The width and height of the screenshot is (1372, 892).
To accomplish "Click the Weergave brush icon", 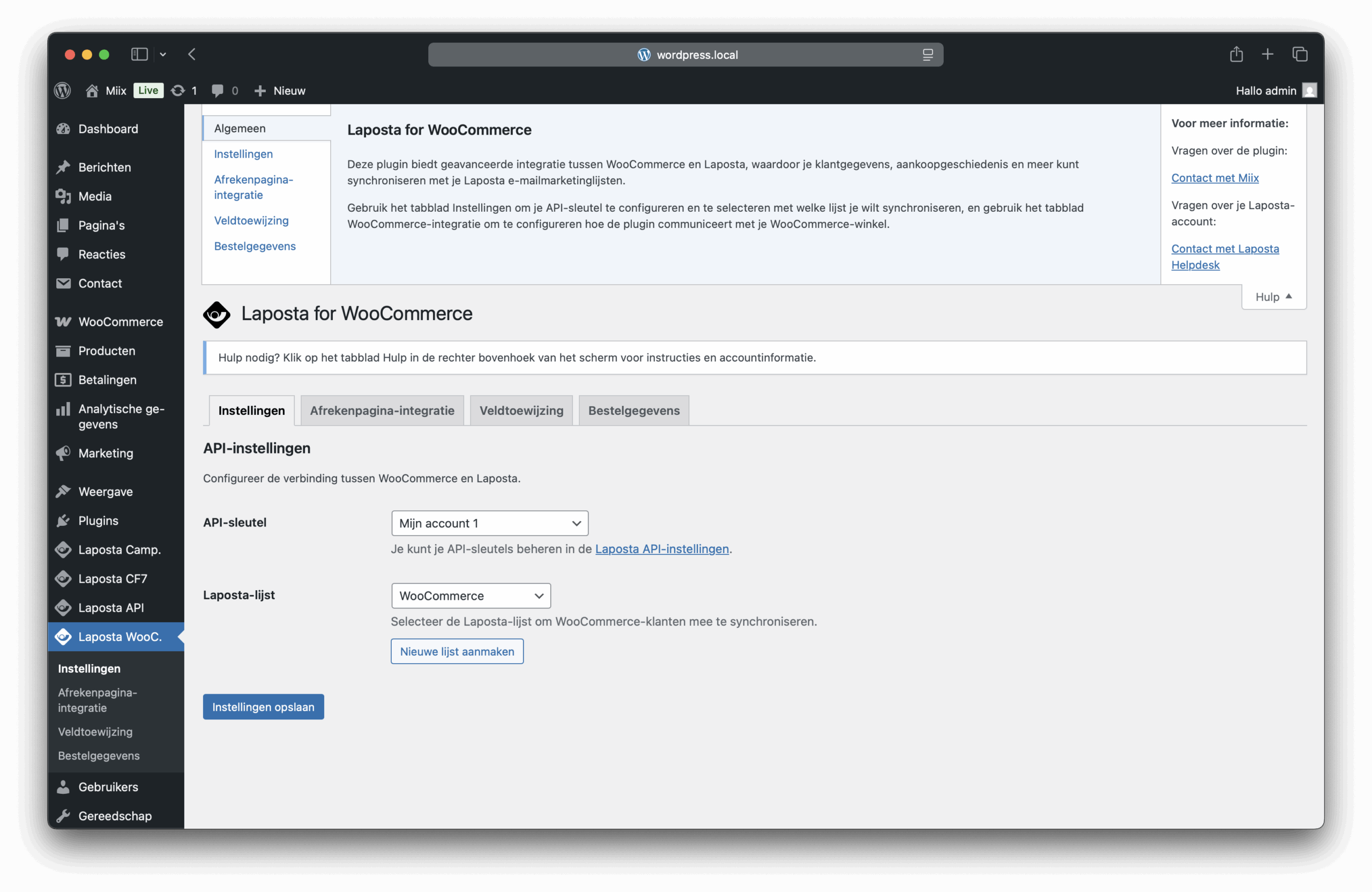I will 63,491.
